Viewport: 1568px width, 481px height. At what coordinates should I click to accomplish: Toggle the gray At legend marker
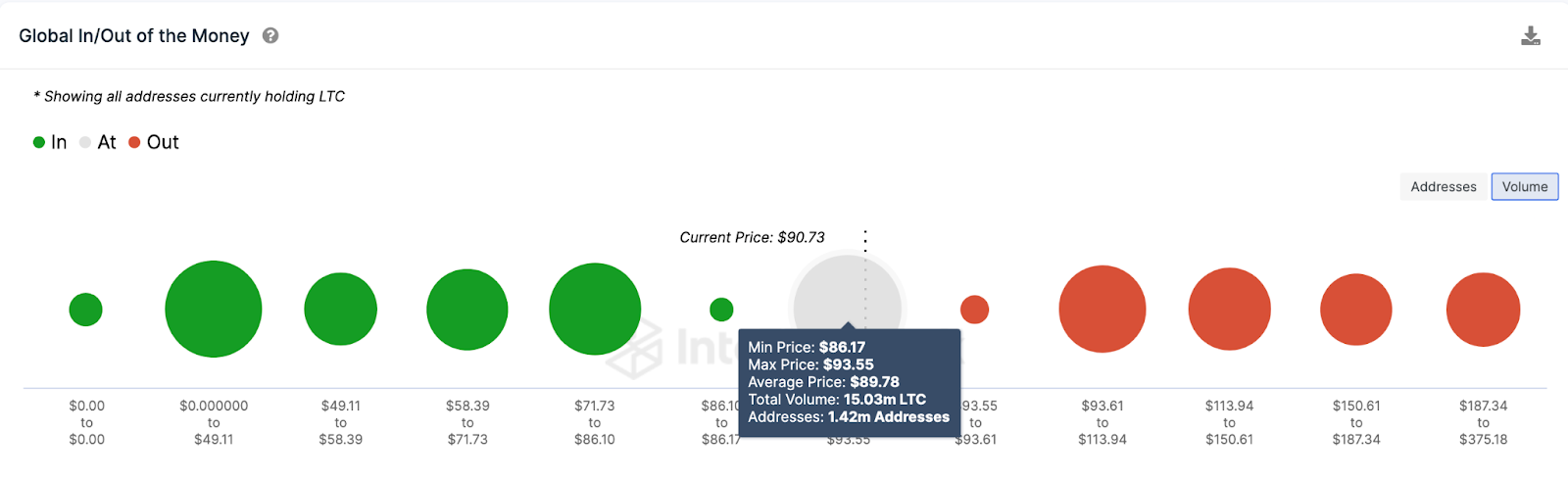[85, 142]
